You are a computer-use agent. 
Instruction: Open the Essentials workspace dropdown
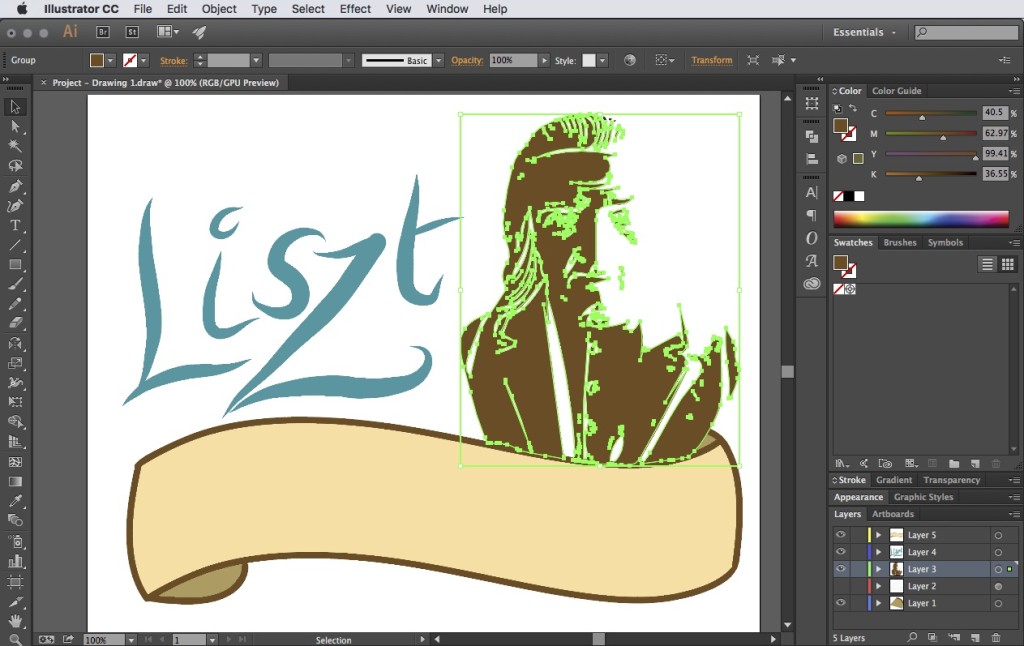coord(865,32)
